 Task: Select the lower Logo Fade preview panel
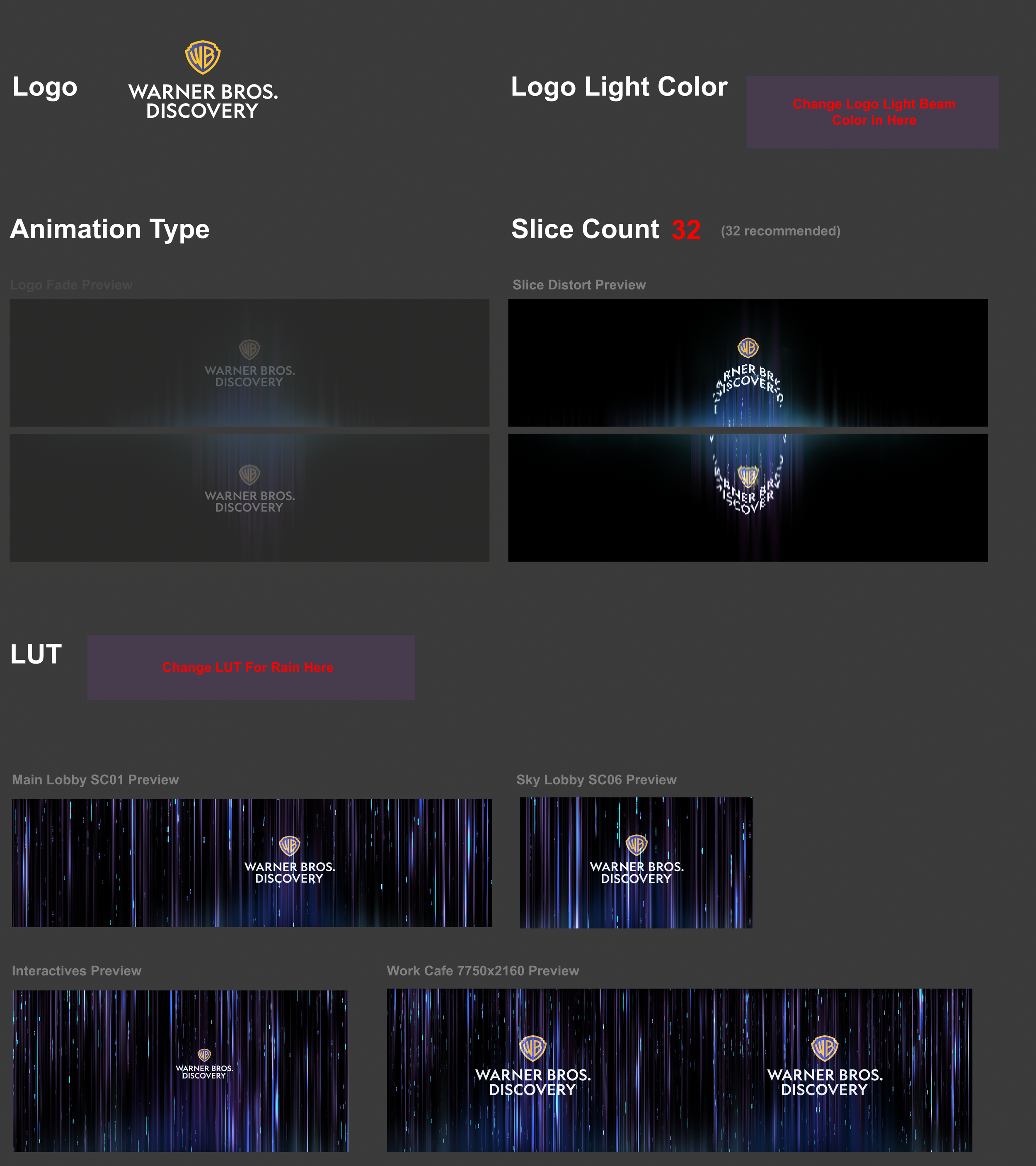(249, 497)
